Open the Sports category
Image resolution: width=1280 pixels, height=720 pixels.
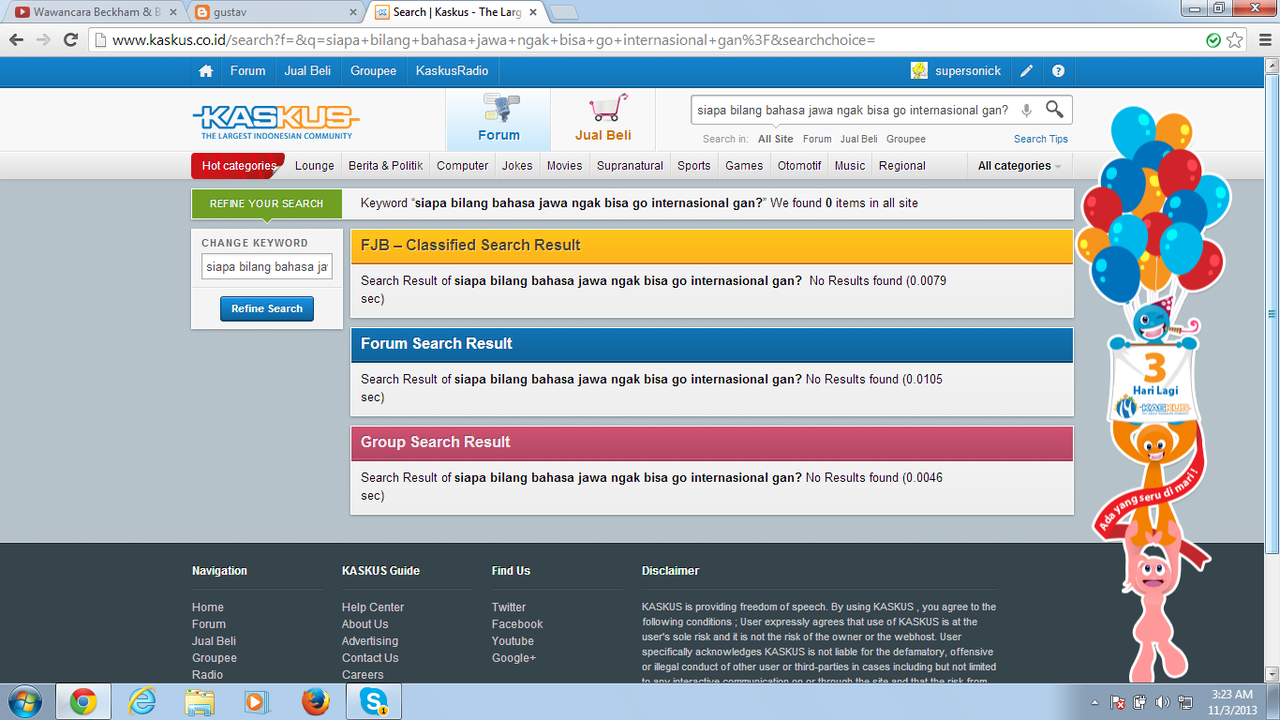coord(694,166)
